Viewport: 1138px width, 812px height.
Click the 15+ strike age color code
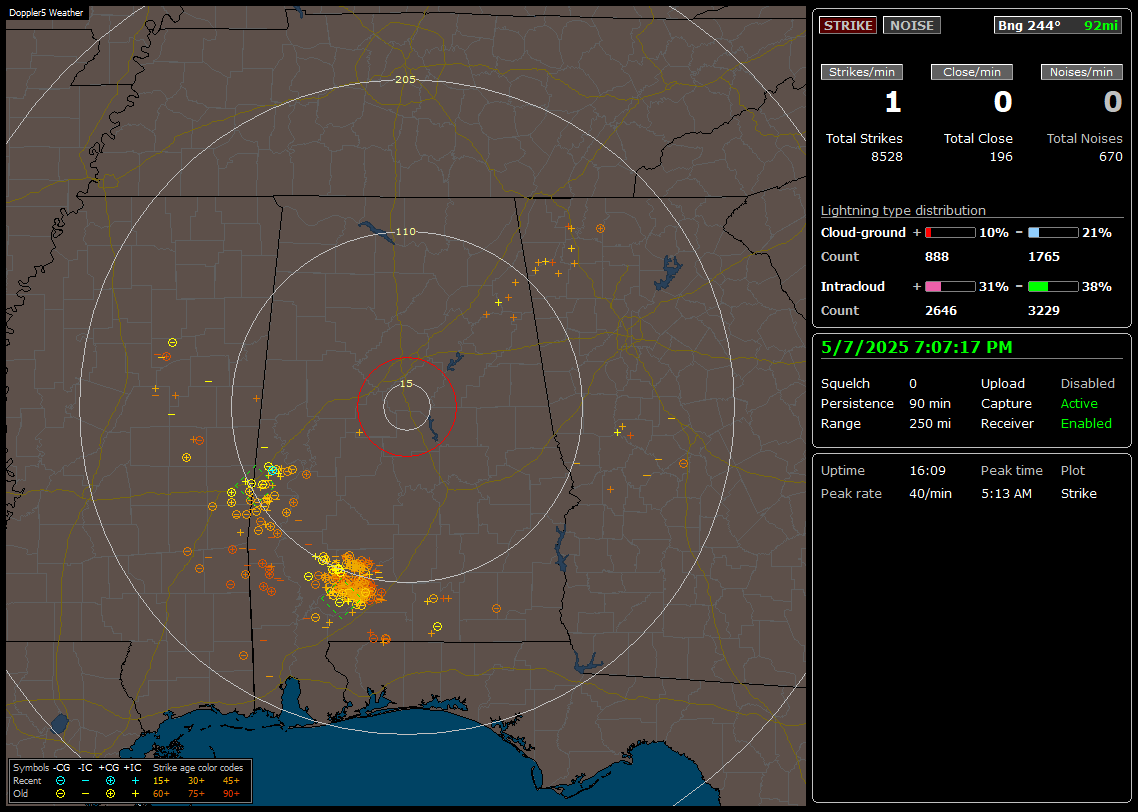click(x=161, y=781)
